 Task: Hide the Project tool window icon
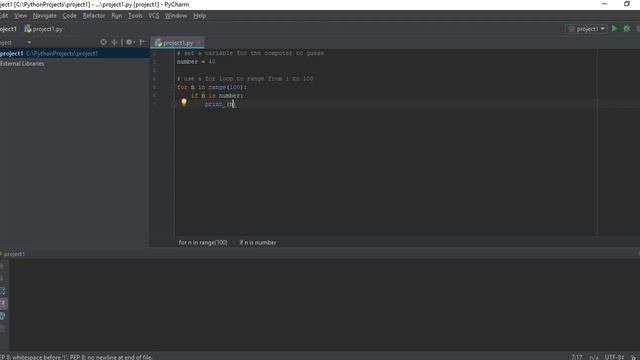click(x=142, y=42)
